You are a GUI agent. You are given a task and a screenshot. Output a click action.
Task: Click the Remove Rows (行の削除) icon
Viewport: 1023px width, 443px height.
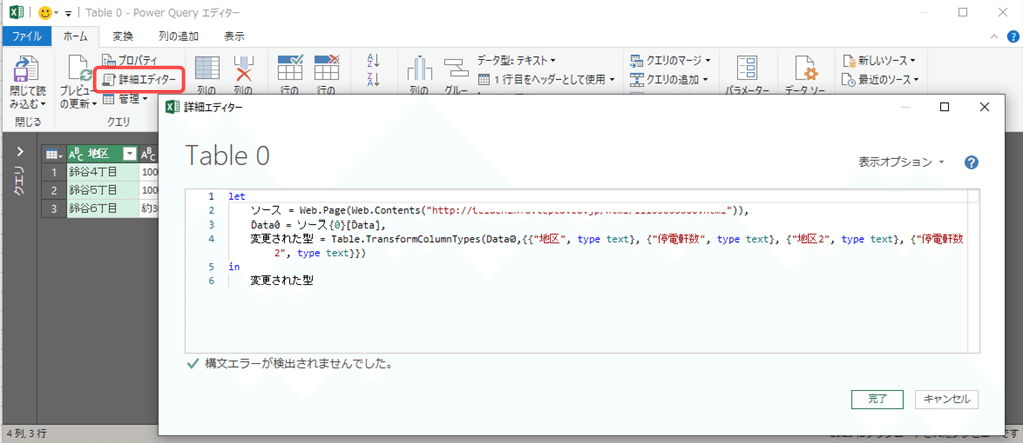pyautogui.click(x=326, y=67)
